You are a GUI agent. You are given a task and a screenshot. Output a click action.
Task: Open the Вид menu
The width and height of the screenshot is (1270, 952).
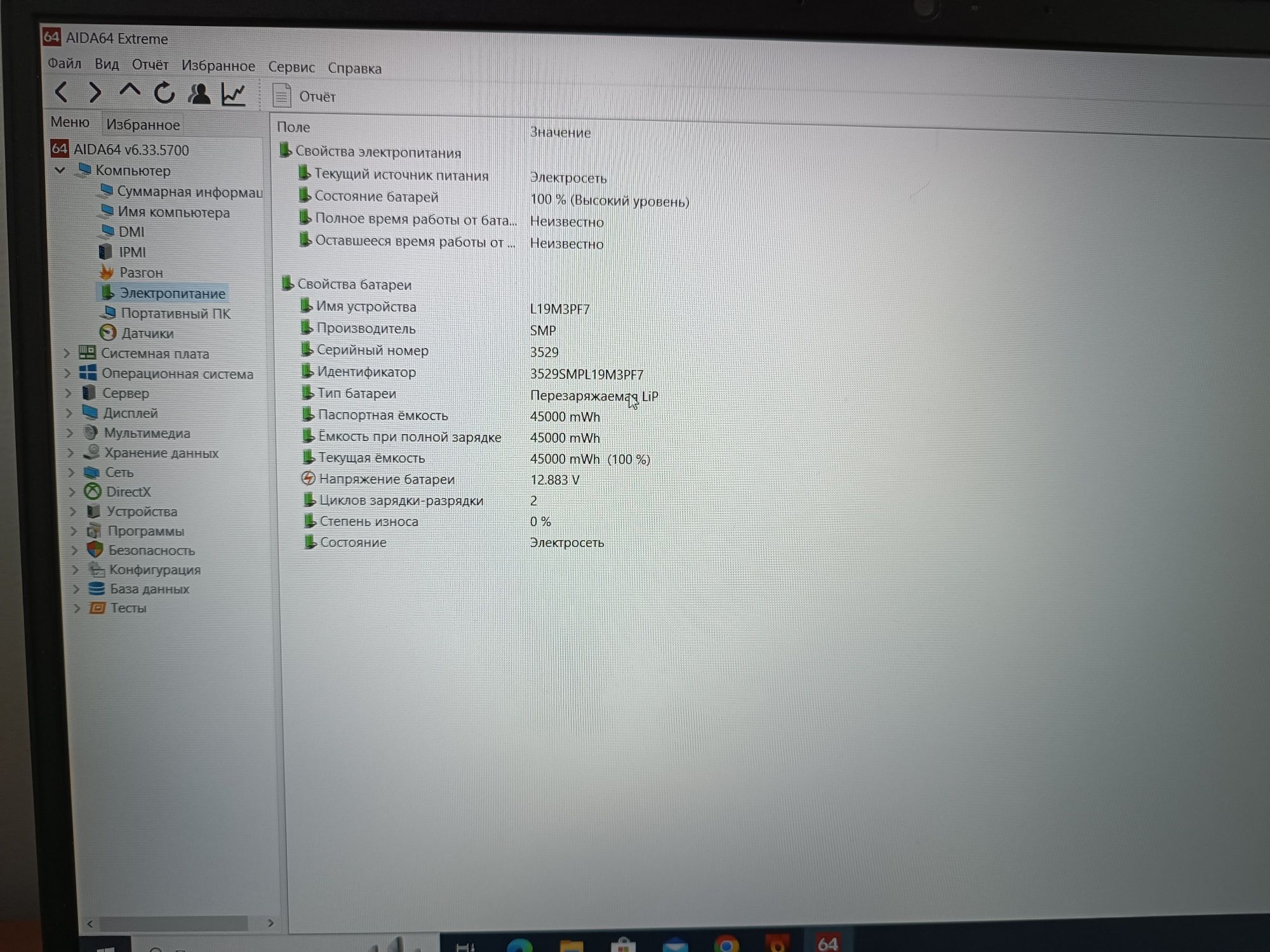[107, 65]
